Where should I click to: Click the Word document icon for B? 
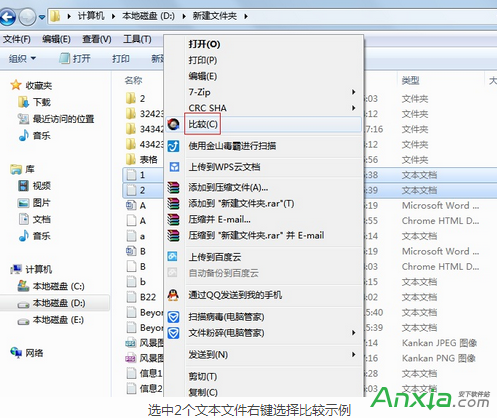pos(131,251)
